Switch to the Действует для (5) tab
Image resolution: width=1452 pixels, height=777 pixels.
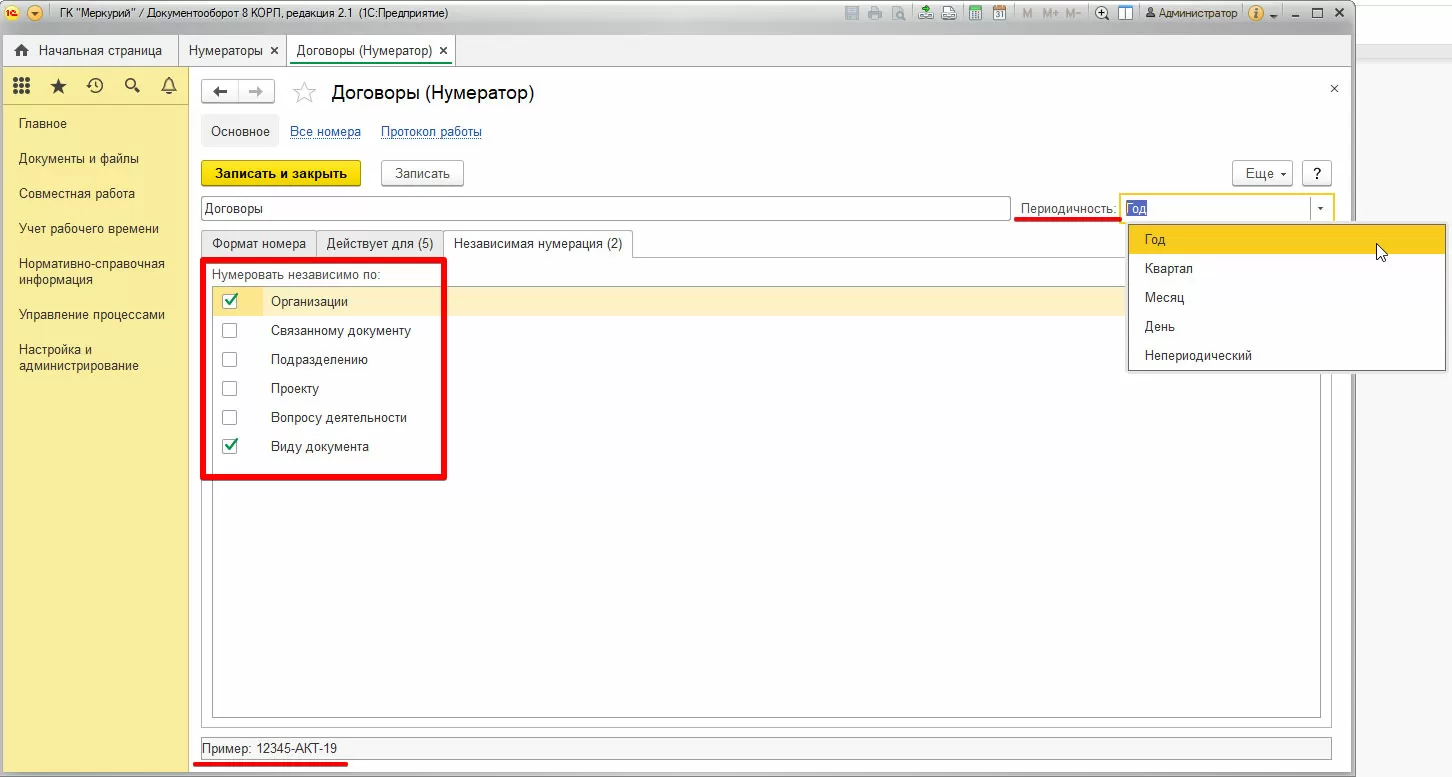coord(380,244)
